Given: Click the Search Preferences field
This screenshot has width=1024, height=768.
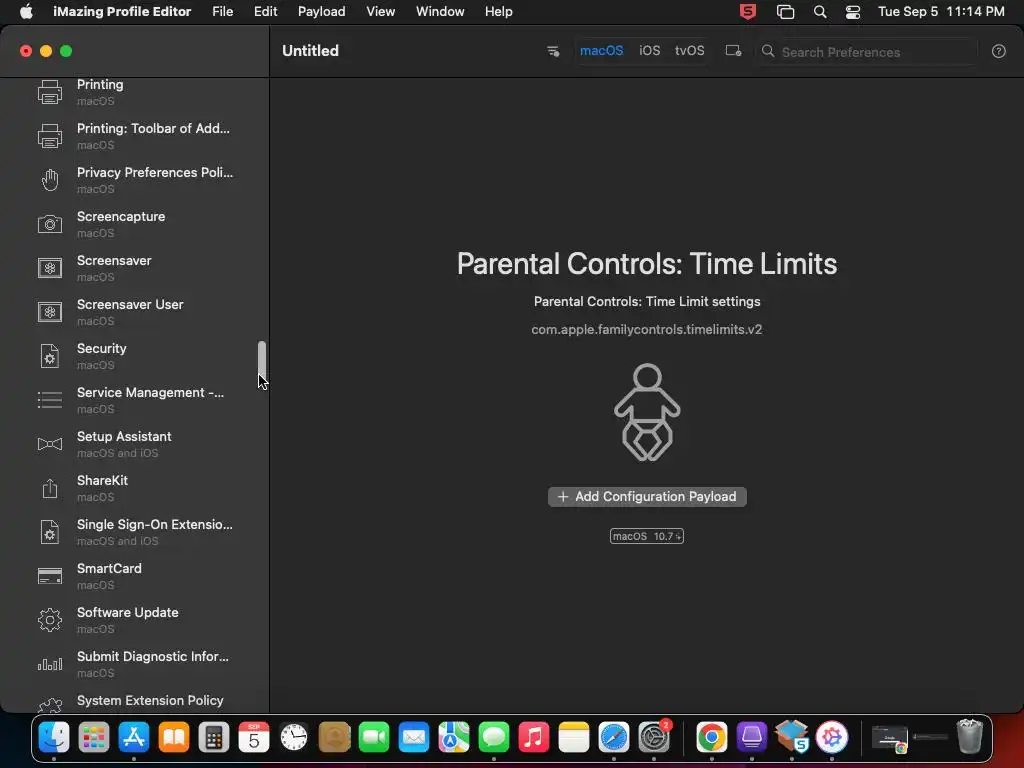Looking at the screenshot, I should coord(868,52).
